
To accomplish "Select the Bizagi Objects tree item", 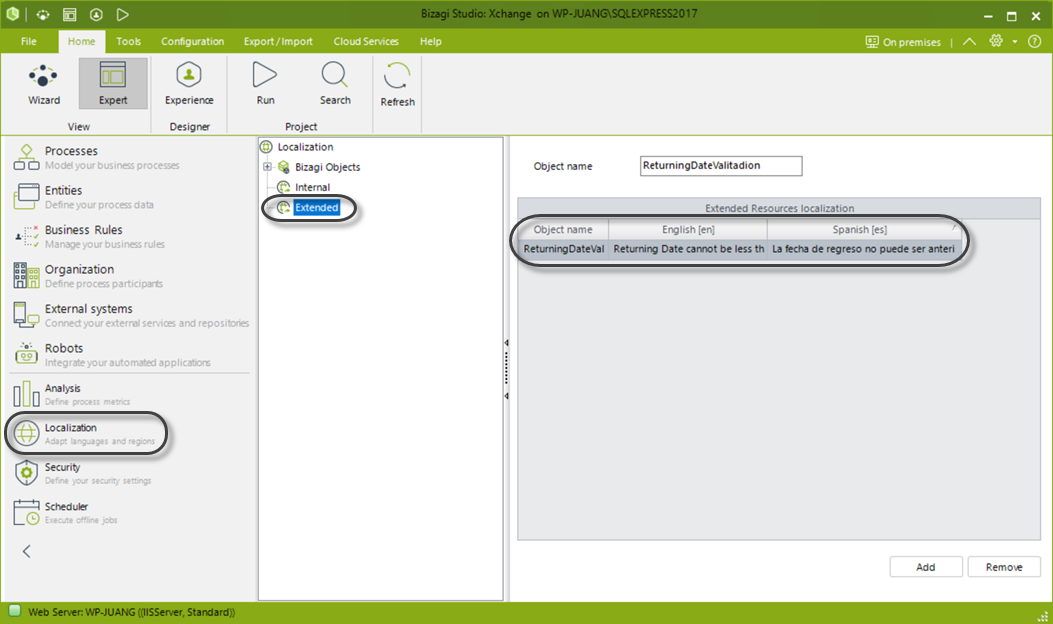I will tap(327, 167).
